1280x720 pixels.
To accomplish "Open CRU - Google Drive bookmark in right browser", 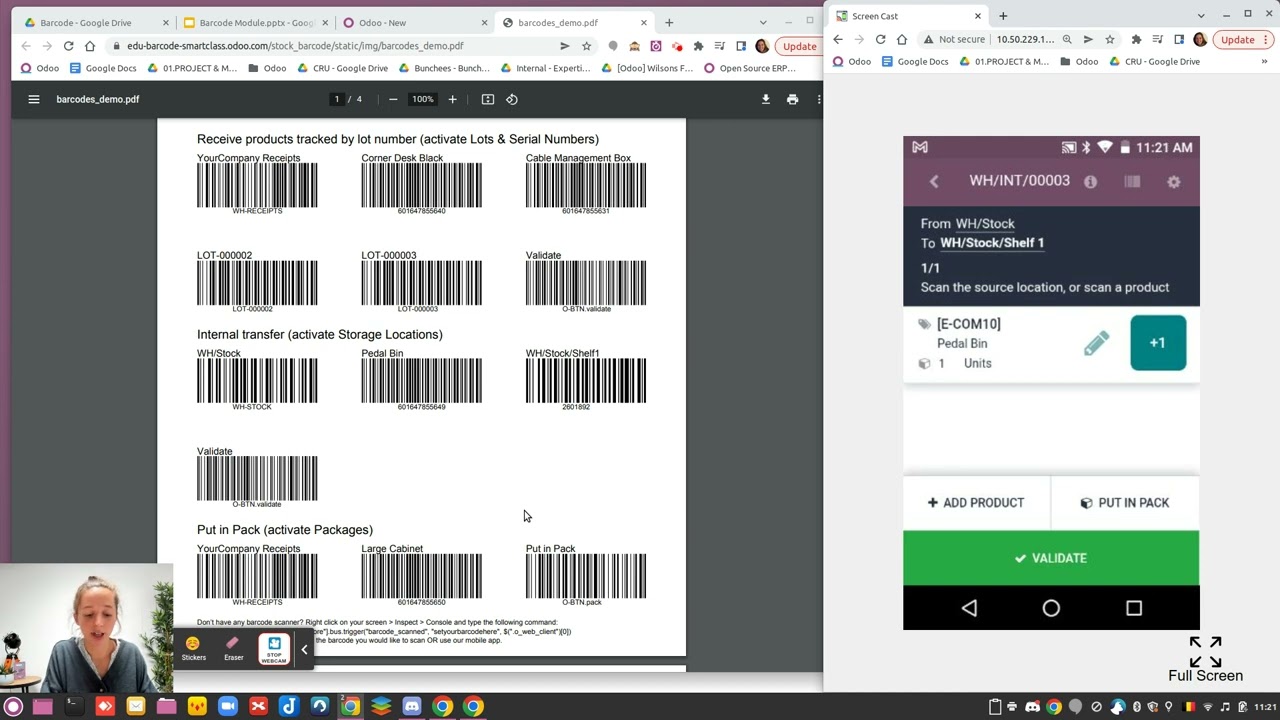I will (1153, 62).
